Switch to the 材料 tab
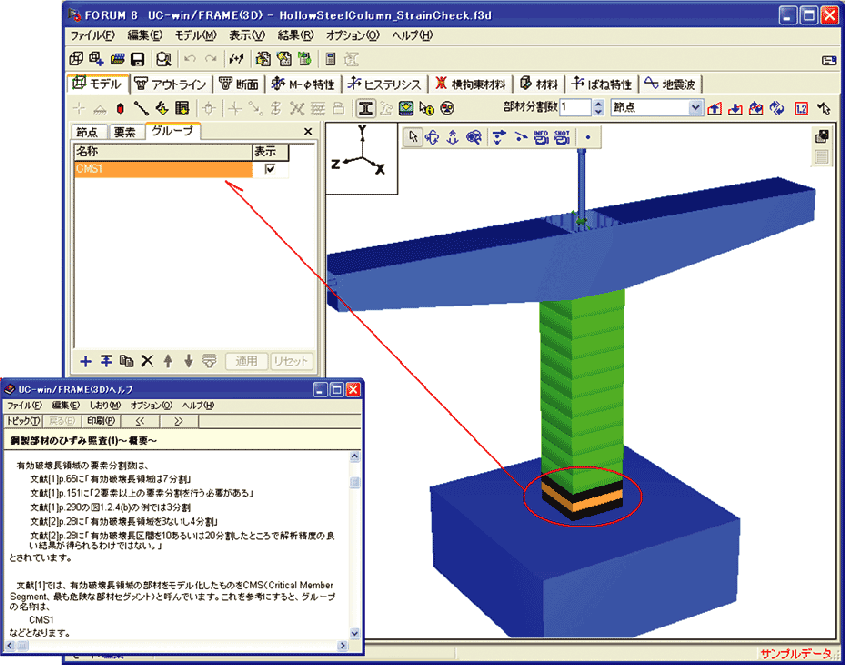The height and width of the screenshot is (665, 845). tap(539, 84)
